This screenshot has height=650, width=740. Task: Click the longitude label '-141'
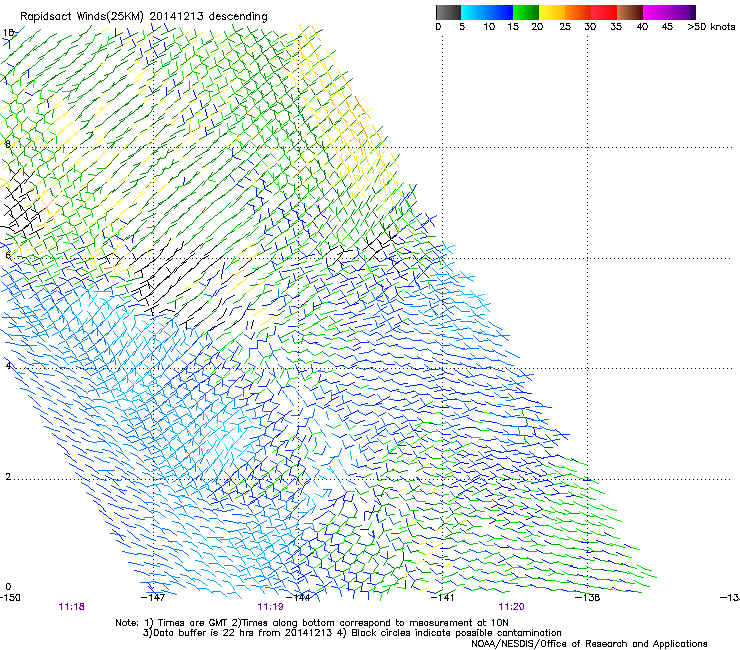pos(443,598)
